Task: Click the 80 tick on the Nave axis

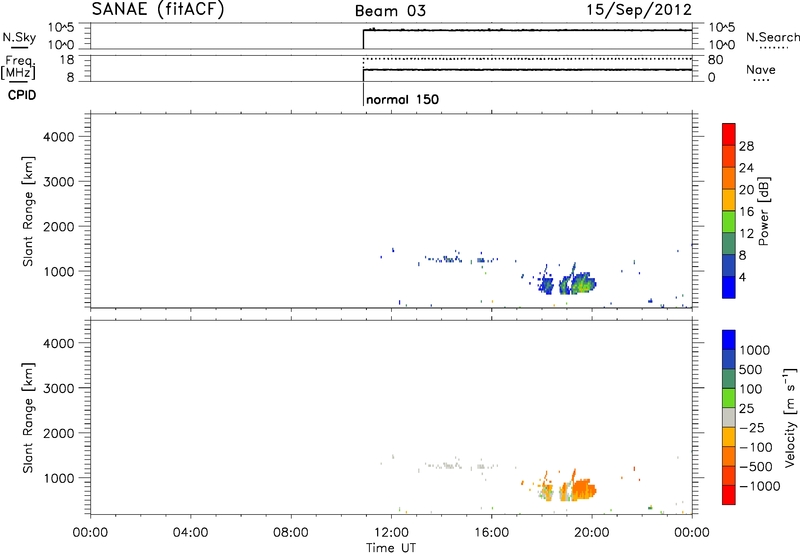Action: point(715,60)
